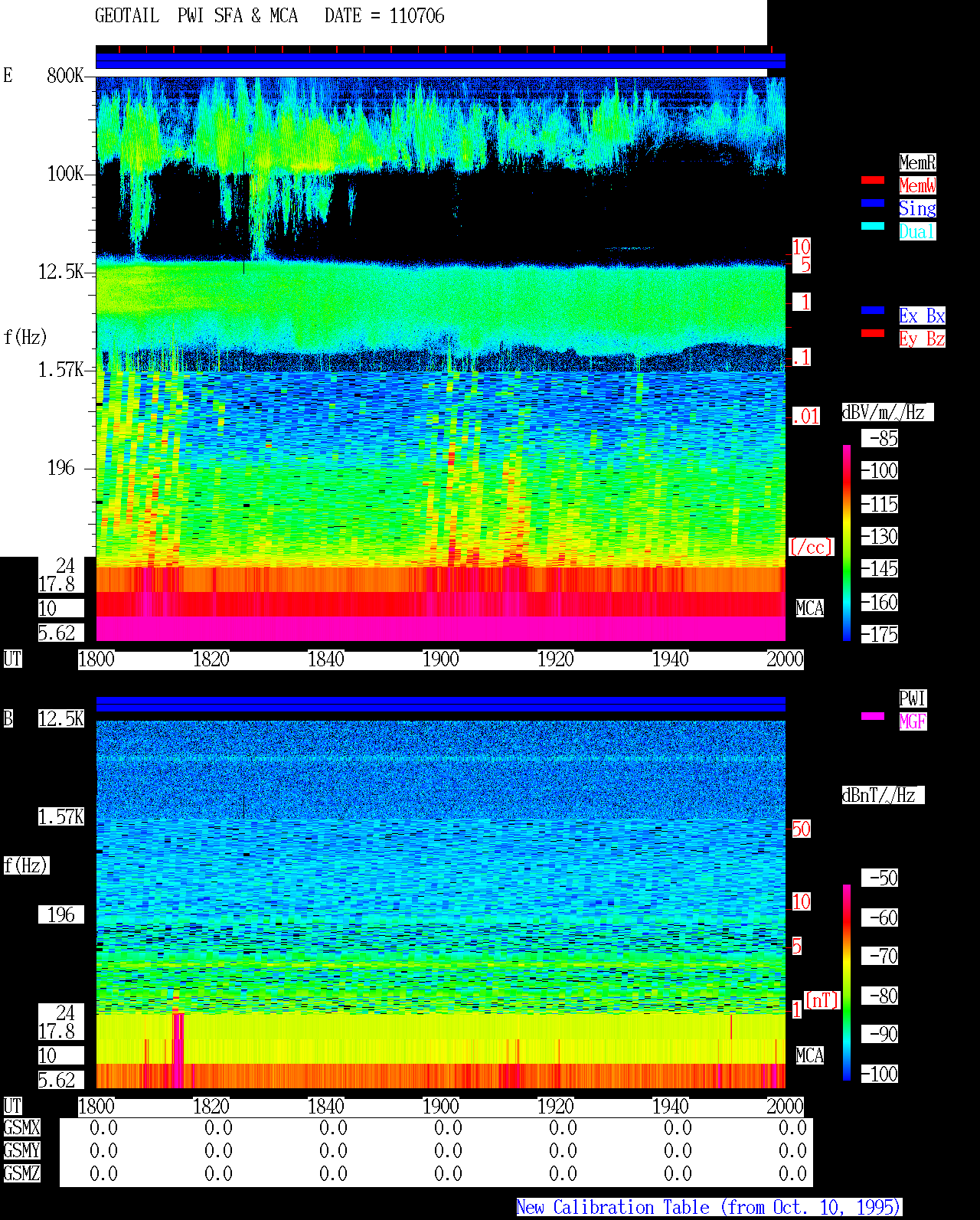980x1220 pixels.
Task: Click the blue mode bar above B panel
Action: 440,704
